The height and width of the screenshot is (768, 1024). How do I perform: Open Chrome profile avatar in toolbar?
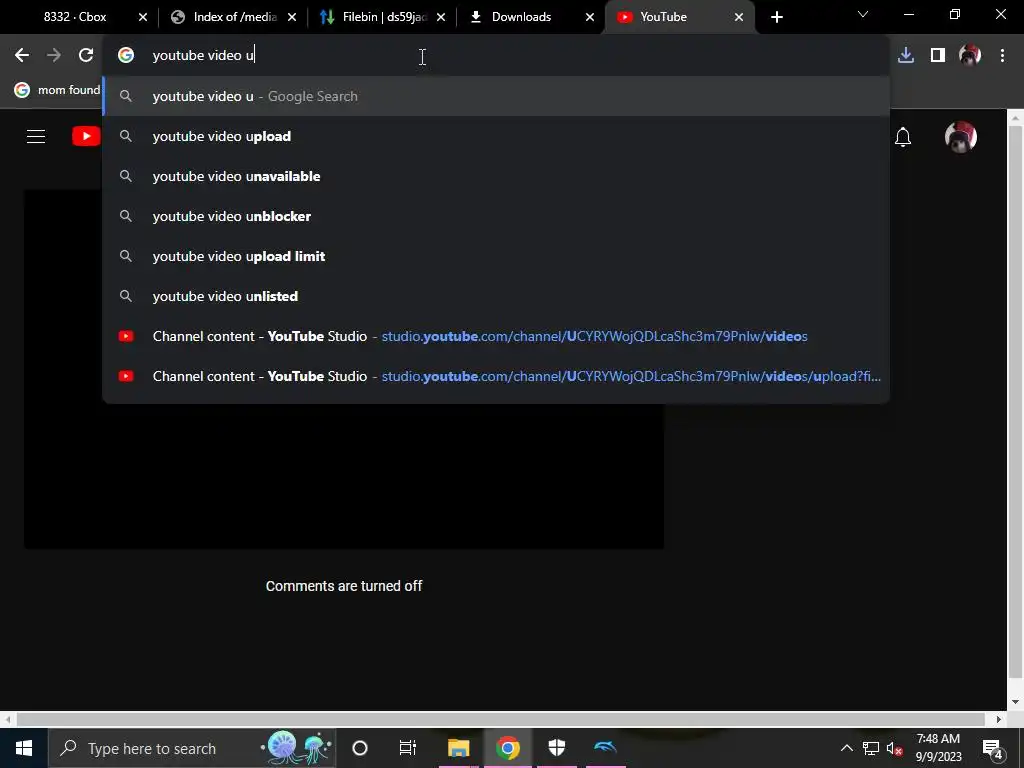point(970,56)
